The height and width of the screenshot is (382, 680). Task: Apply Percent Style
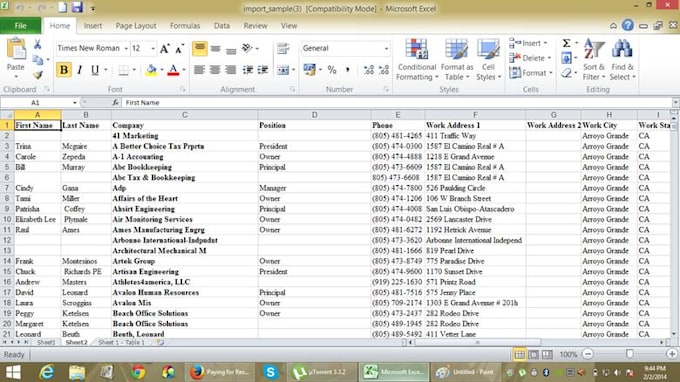coord(332,70)
